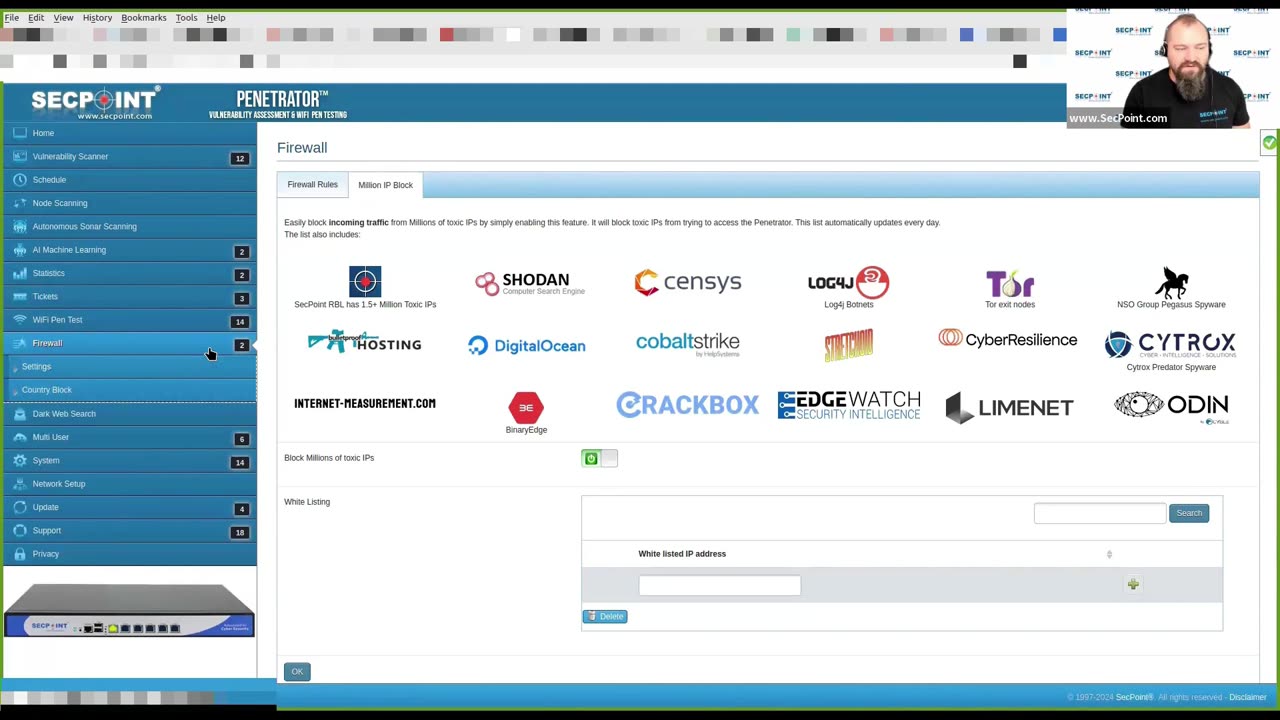Click the Stretchoid logo
Screen dimensions: 1280x720
(x=848, y=346)
